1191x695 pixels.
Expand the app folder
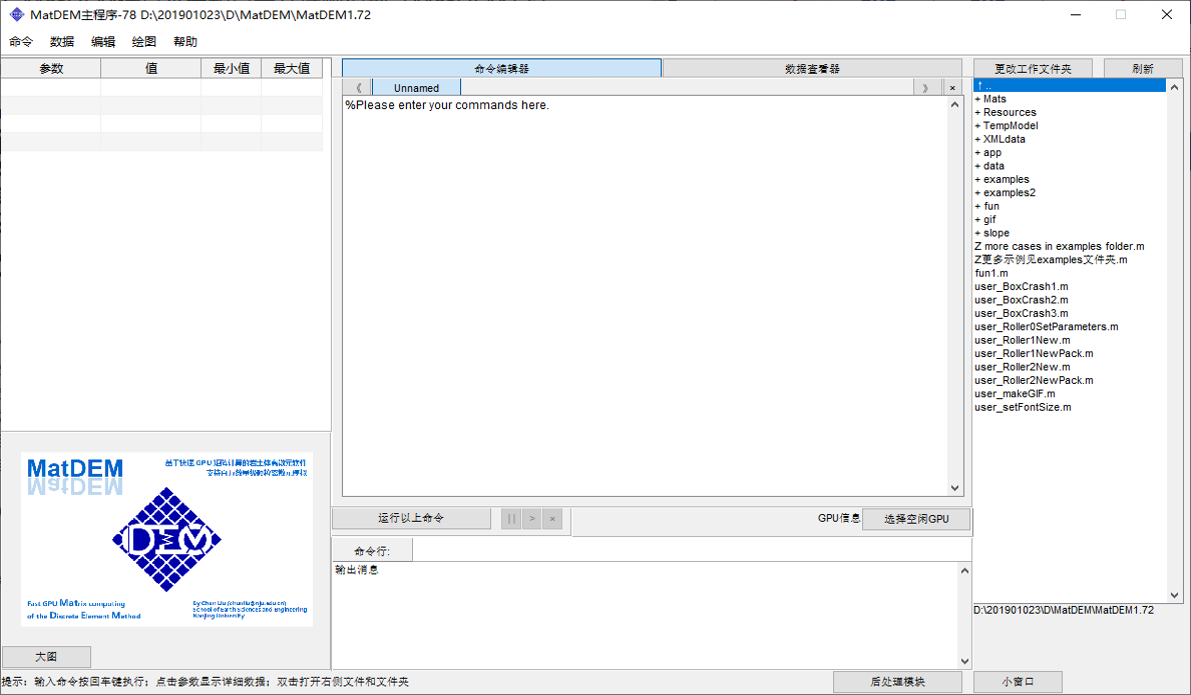pyautogui.click(x=1069, y=153)
